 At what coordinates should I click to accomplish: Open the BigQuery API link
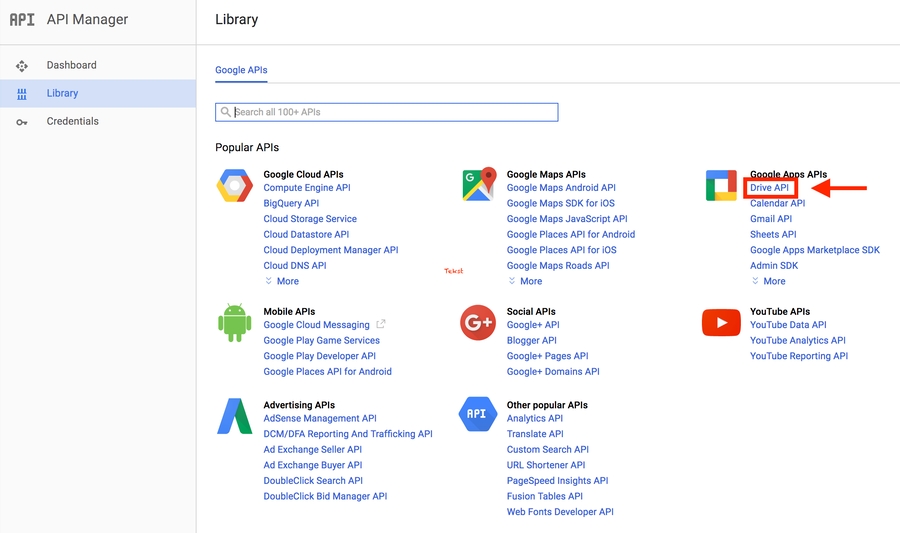291,203
